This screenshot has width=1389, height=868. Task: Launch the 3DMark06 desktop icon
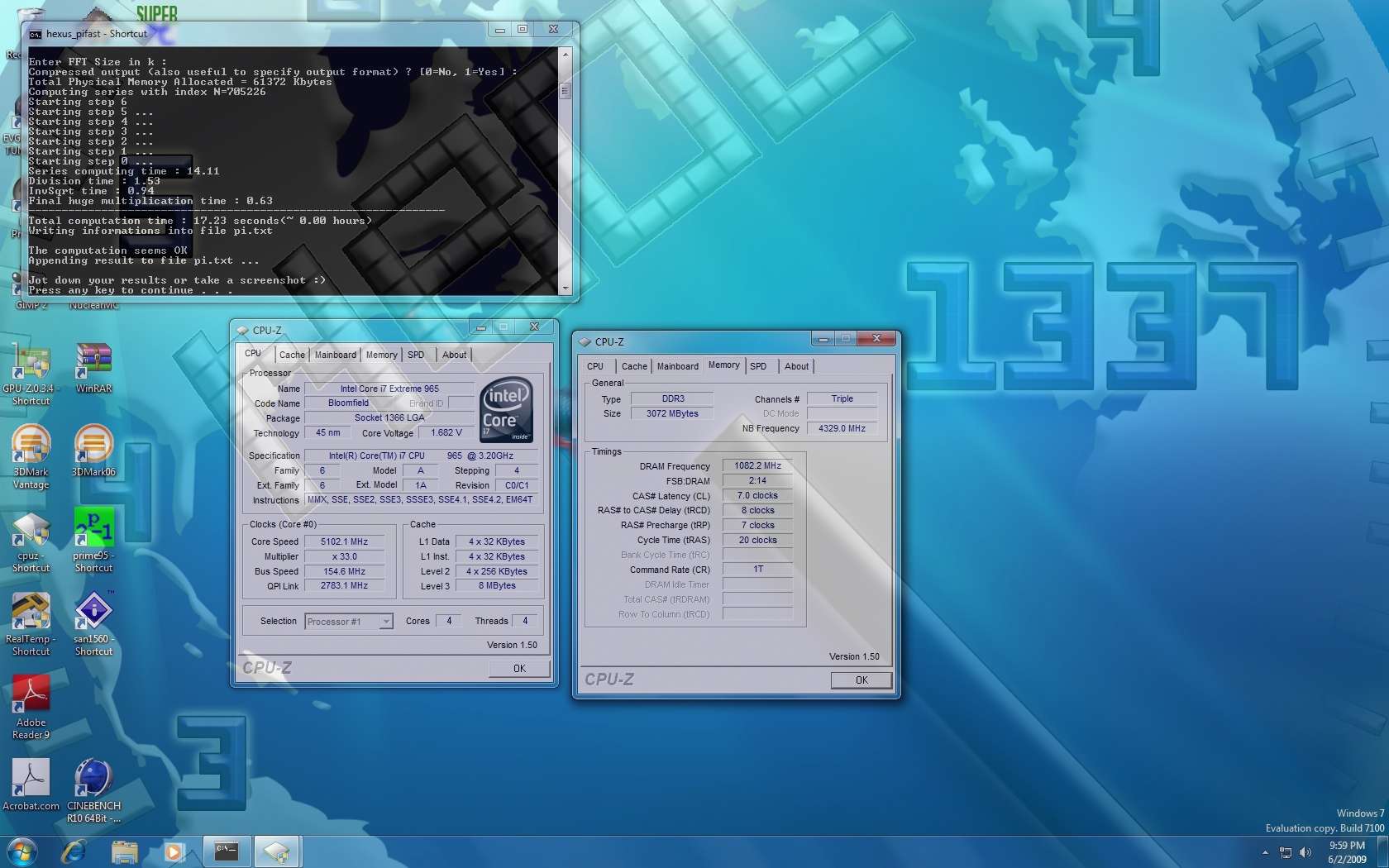tap(93, 451)
